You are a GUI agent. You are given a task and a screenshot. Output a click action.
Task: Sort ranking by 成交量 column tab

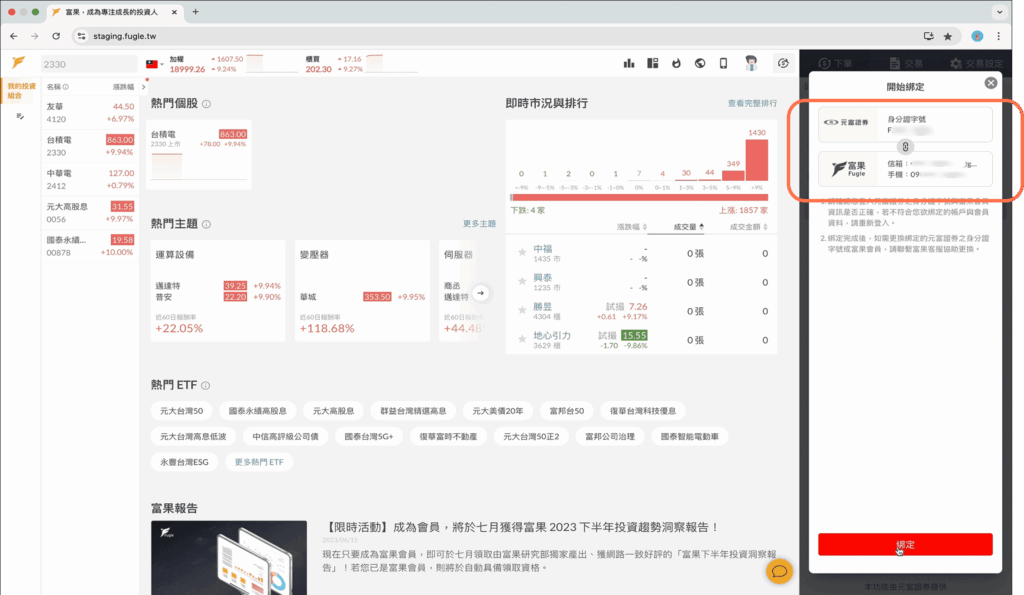pos(687,226)
